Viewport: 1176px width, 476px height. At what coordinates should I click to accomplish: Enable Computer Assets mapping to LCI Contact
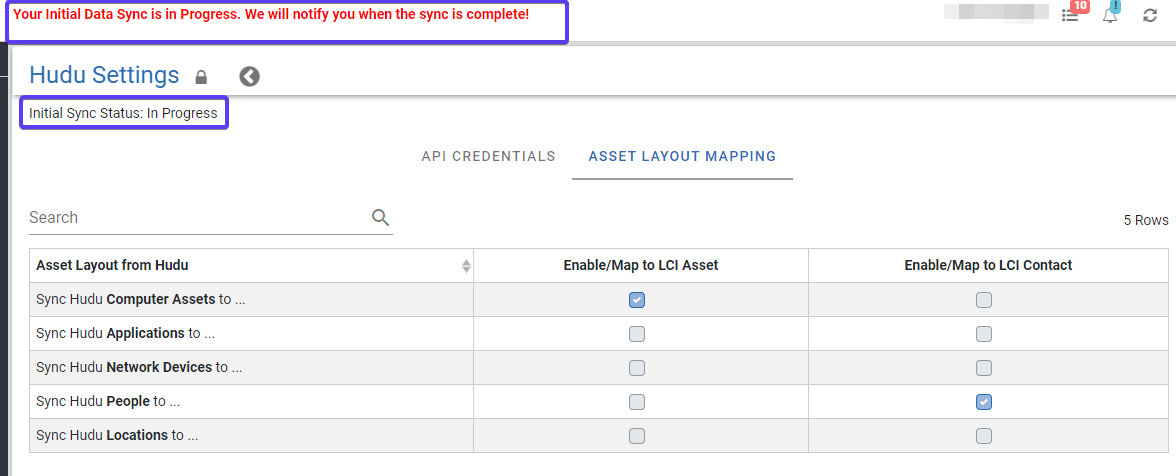(984, 300)
